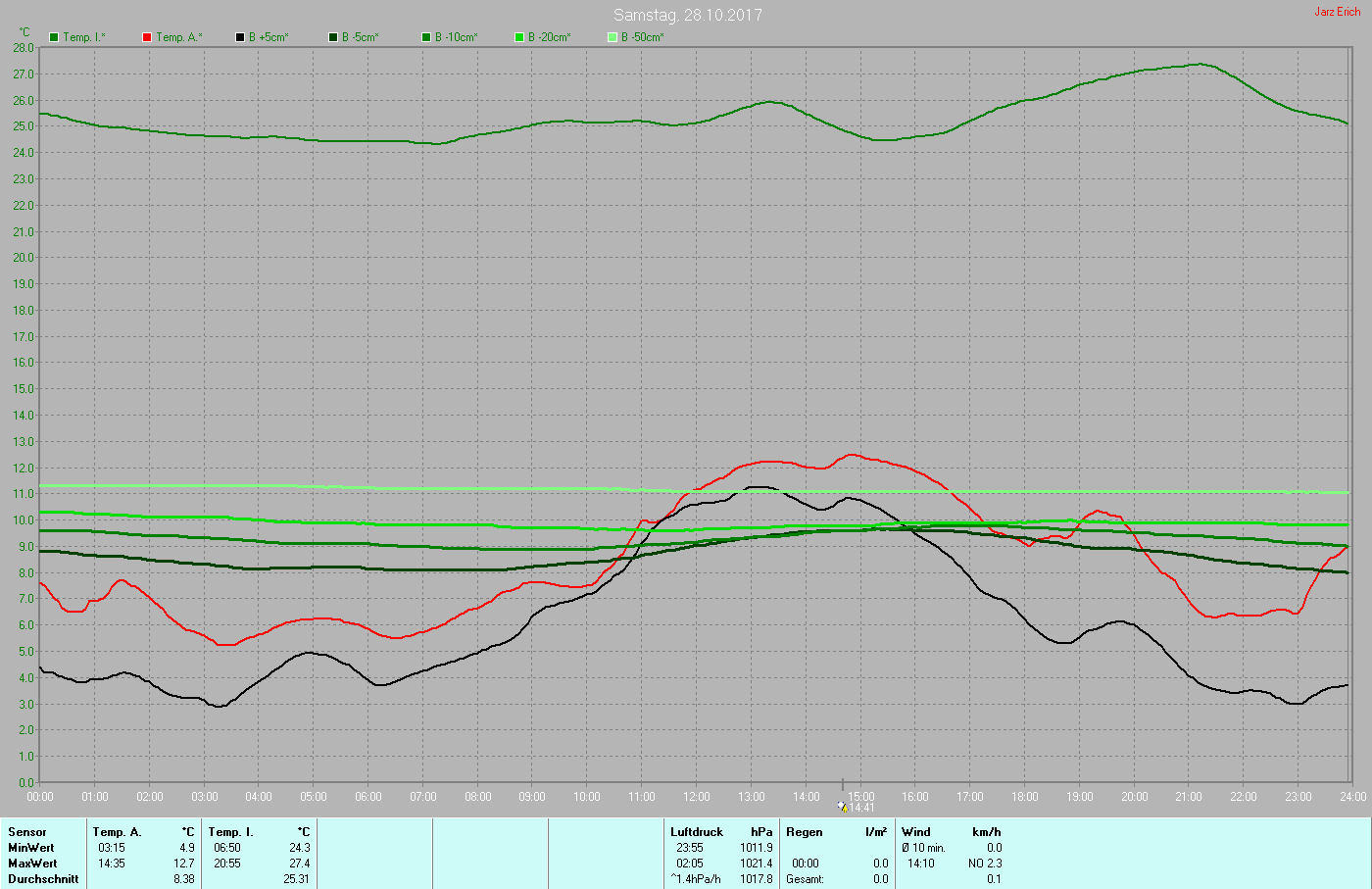The image size is (1372, 889).
Task: Click the wind average value 0.1
Action: click(x=994, y=879)
